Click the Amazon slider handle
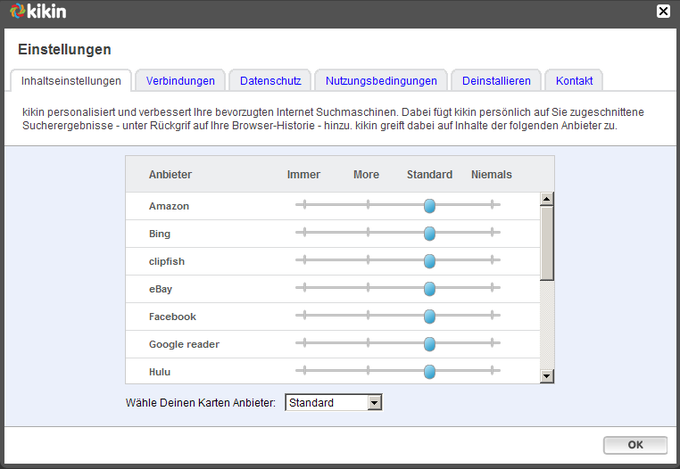This screenshot has width=680, height=469. pos(429,206)
